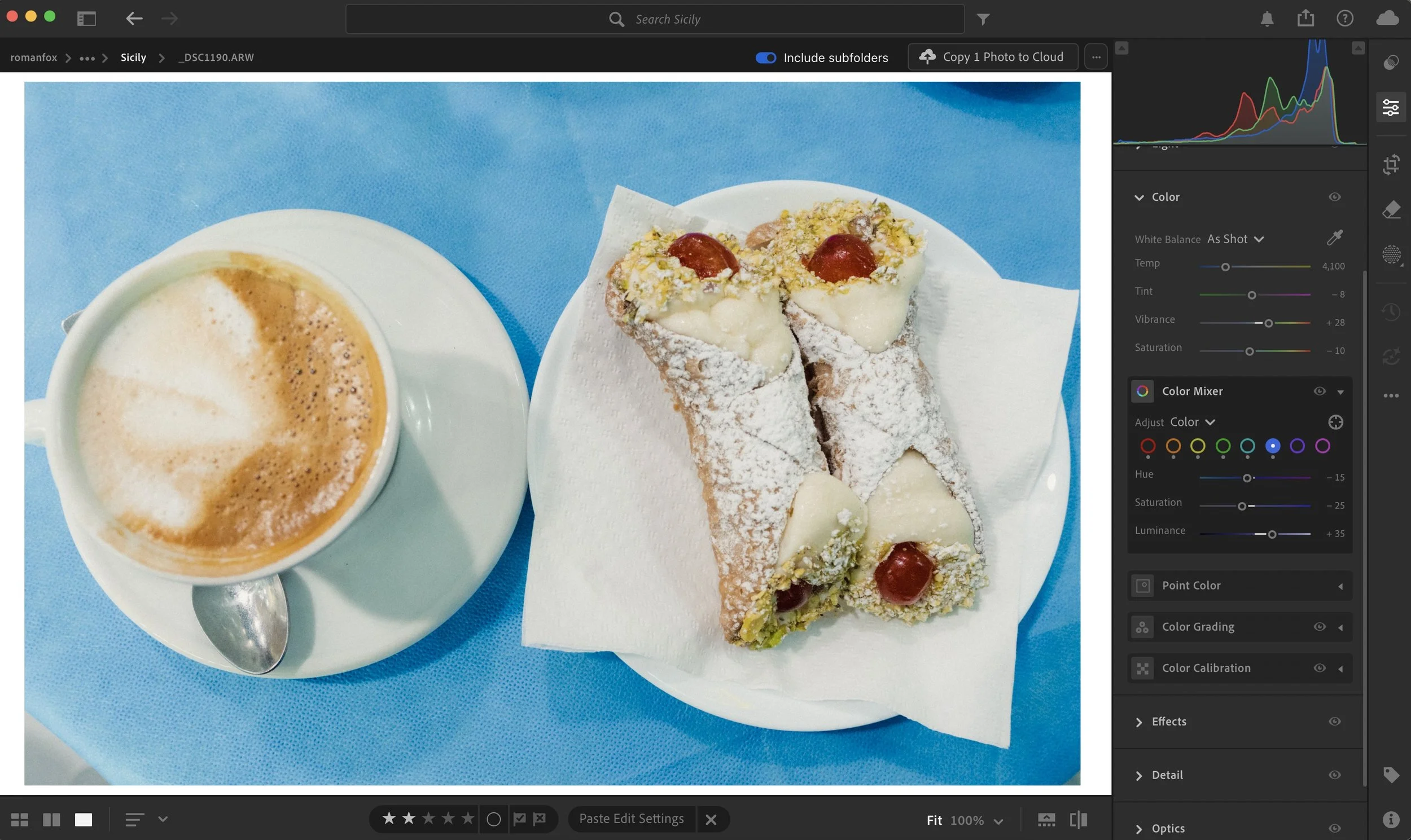Switch to photo grid view
1411x840 pixels.
pos(19,820)
